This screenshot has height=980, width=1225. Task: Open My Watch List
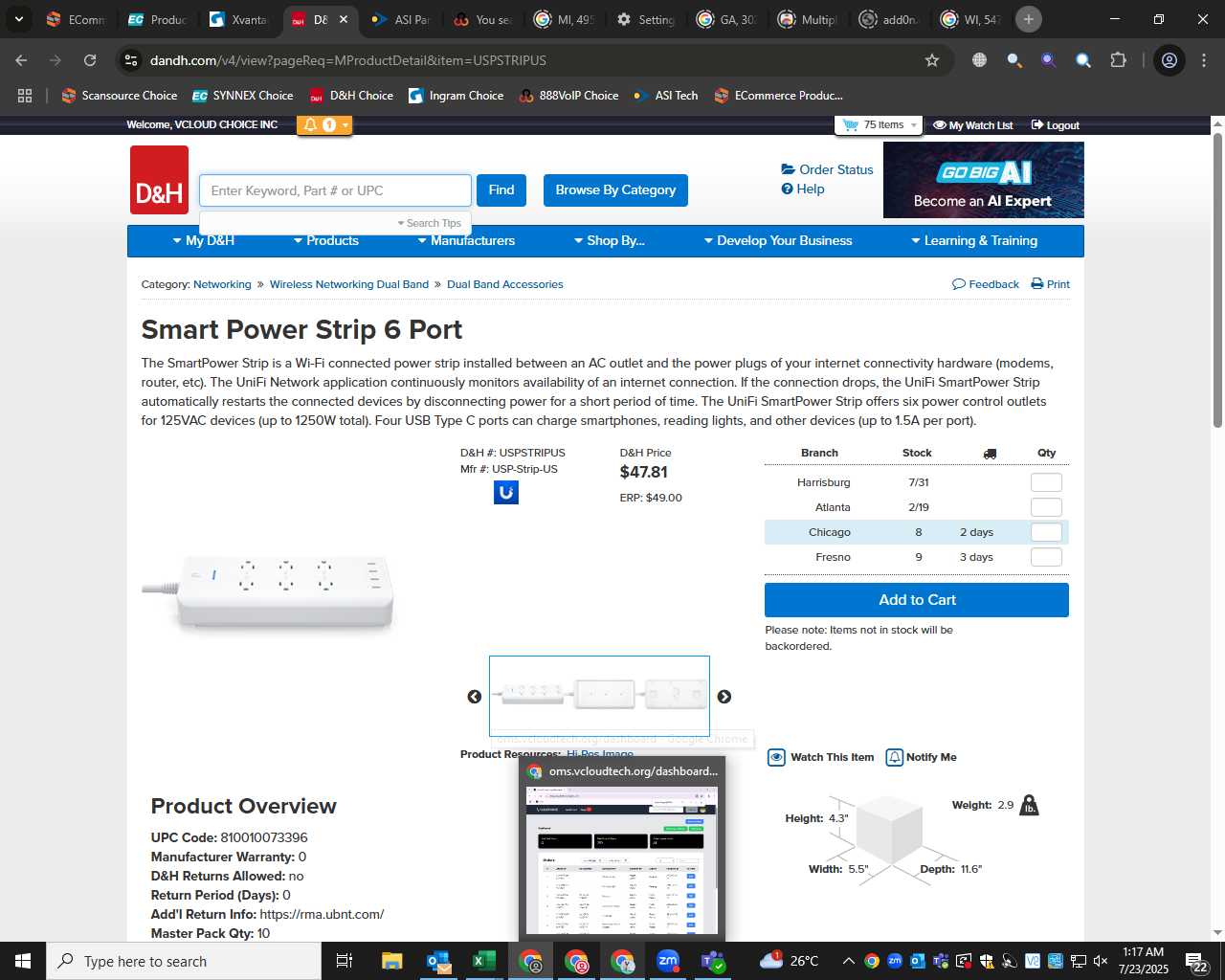click(973, 125)
